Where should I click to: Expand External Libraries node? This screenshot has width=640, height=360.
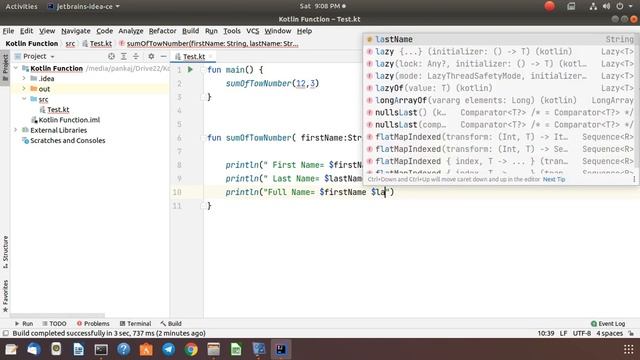pyautogui.click(x=16, y=130)
